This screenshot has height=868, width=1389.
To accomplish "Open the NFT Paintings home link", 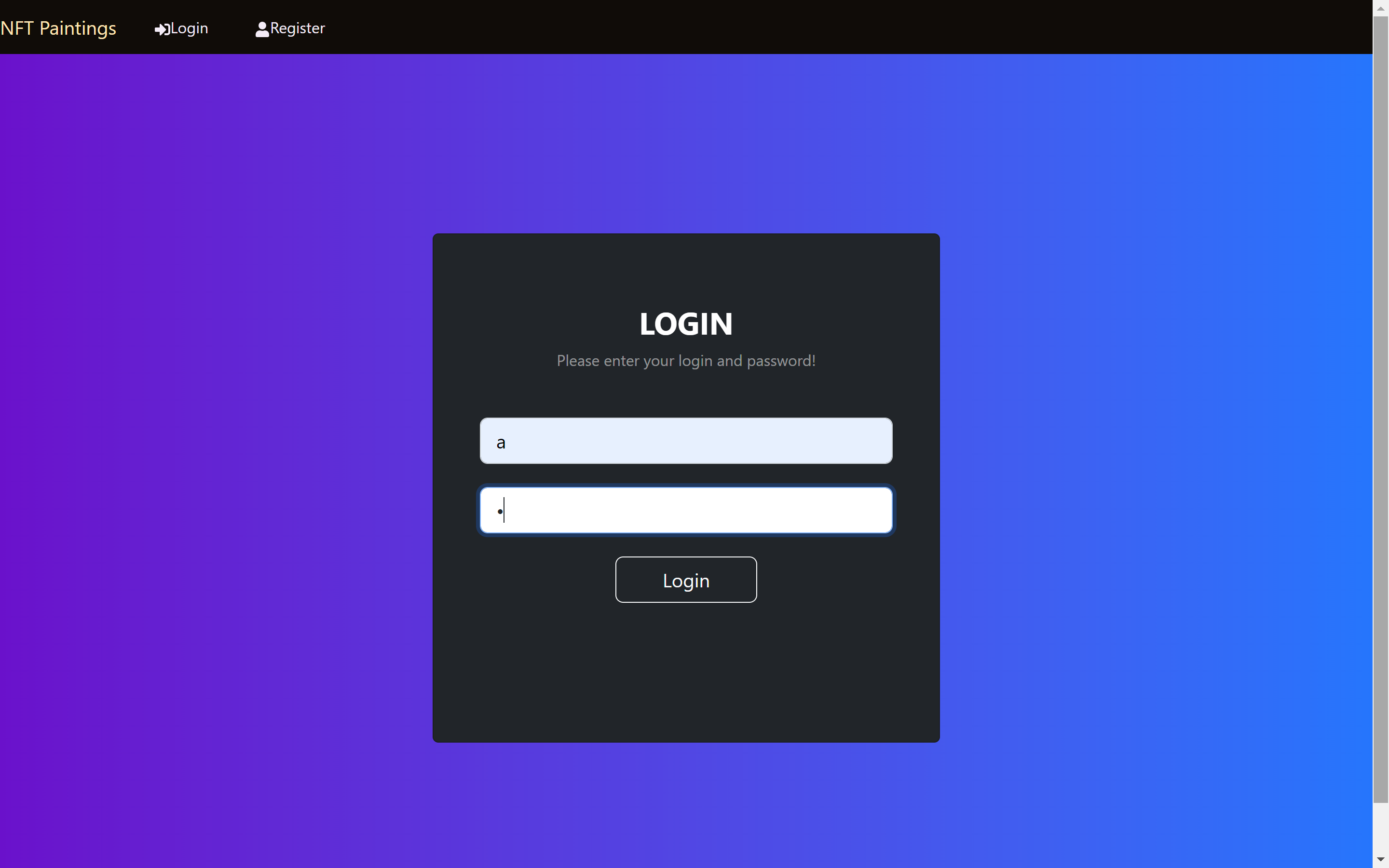I will coord(58,28).
